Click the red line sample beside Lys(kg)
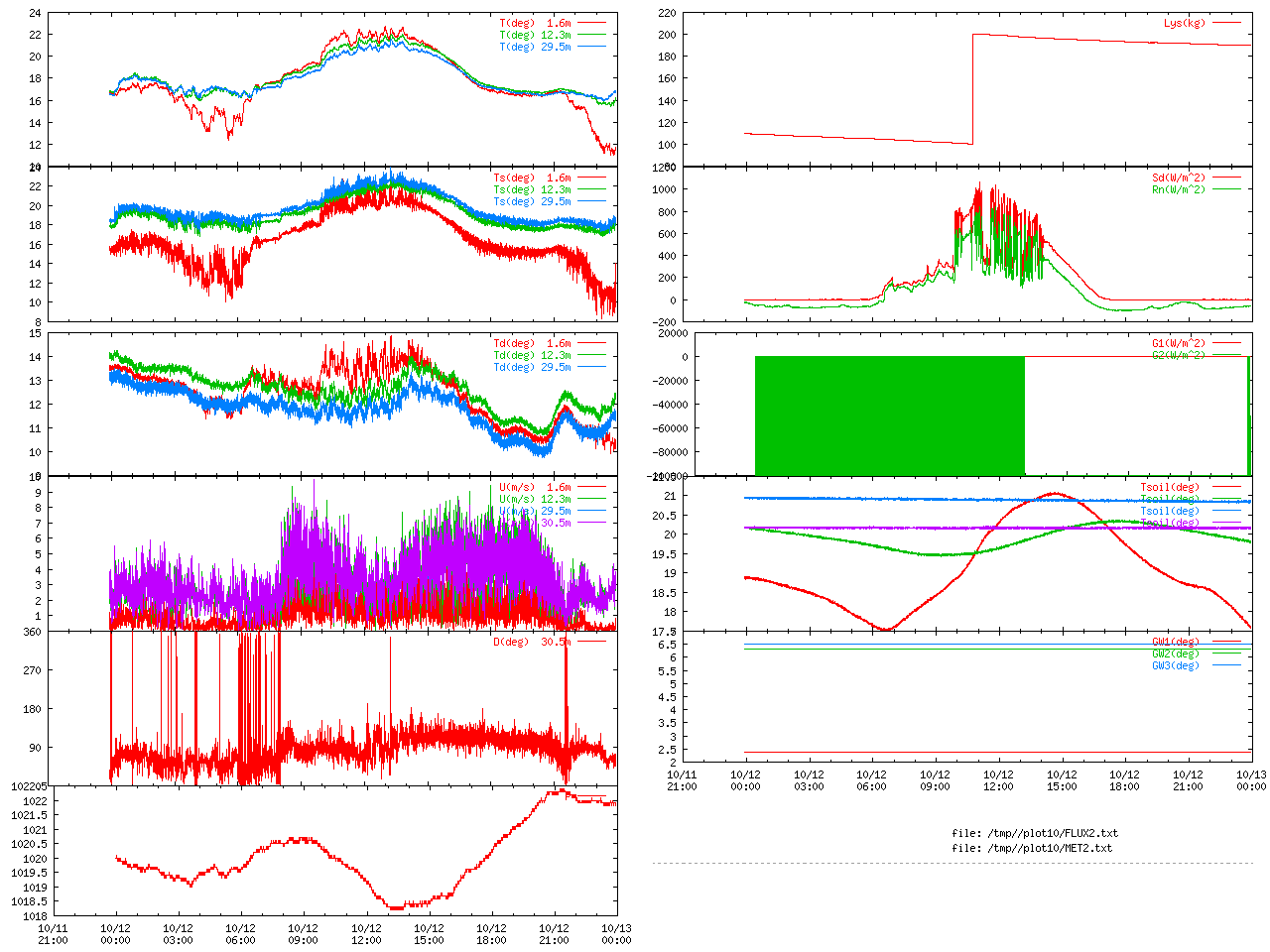1270x952 pixels. (1226, 23)
